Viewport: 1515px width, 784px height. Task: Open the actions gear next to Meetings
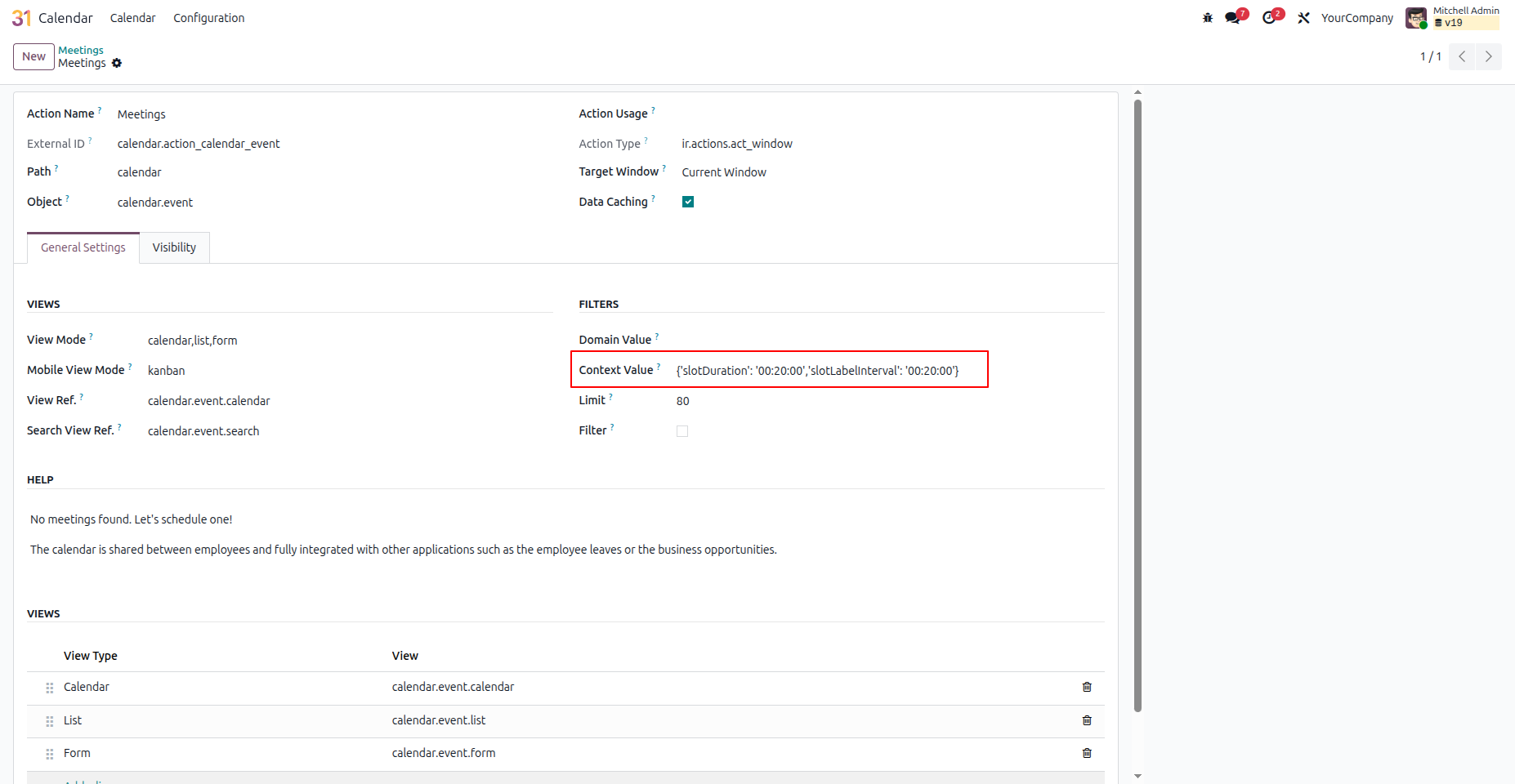point(117,63)
